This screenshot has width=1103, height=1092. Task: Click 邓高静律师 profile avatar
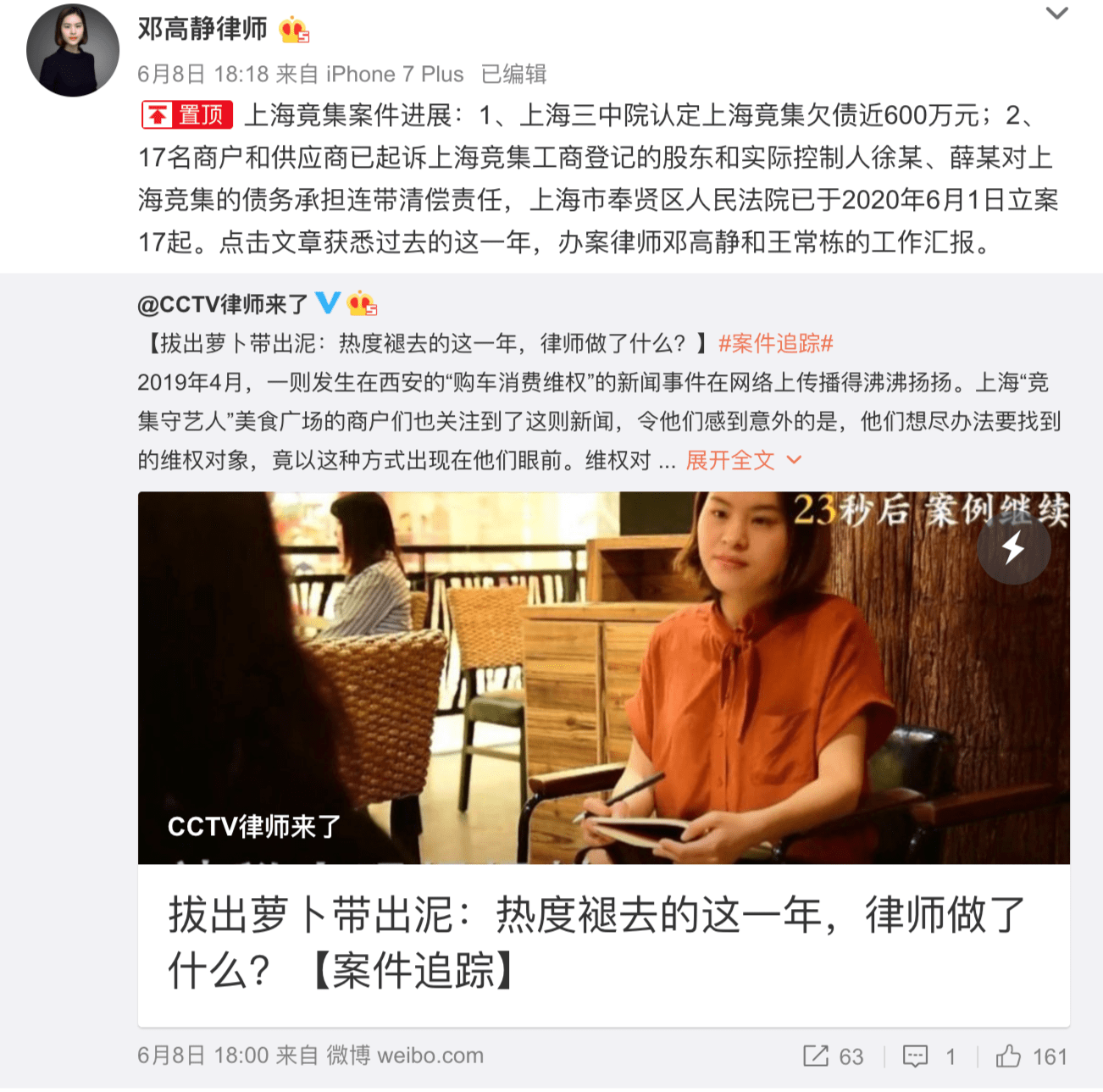pyautogui.click(x=73, y=50)
